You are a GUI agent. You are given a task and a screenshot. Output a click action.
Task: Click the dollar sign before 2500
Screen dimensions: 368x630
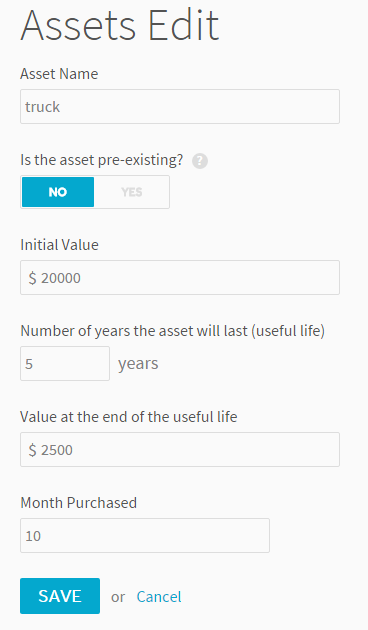33,450
